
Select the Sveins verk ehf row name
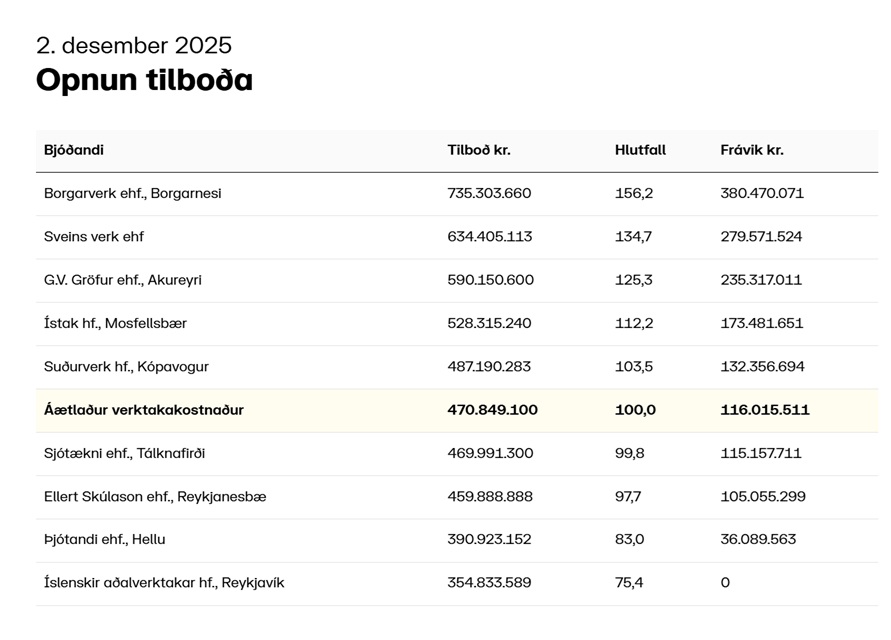[94, 237]
